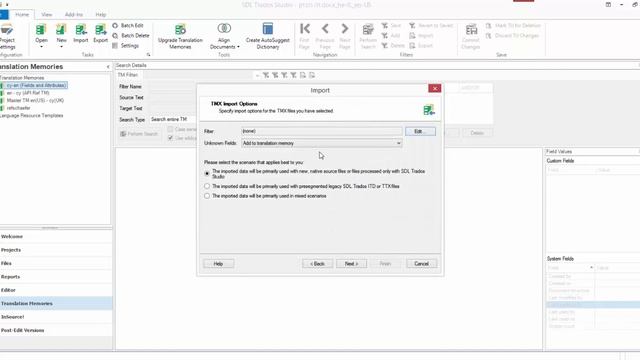Switch to the Help ribbon tab
This screenshot has width=640, height=360.
101,14
